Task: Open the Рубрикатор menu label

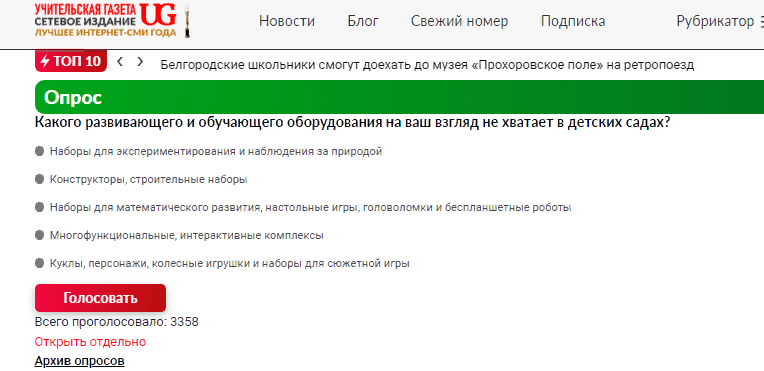Action: [714, 21]
